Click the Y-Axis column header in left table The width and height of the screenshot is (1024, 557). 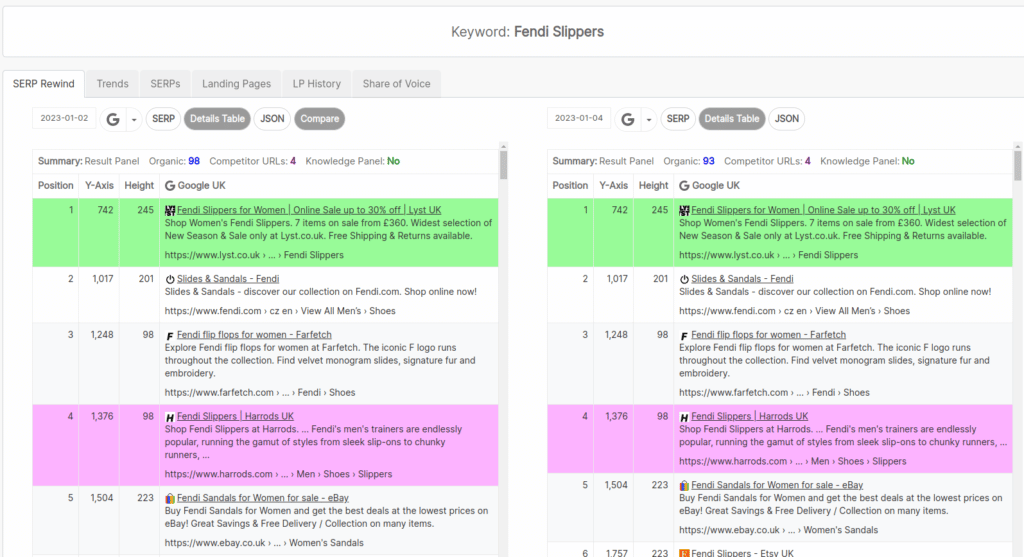99,185
